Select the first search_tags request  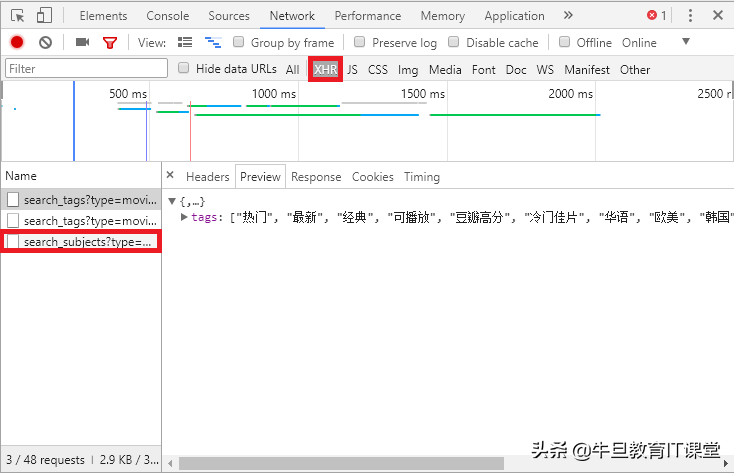[81, 200]
